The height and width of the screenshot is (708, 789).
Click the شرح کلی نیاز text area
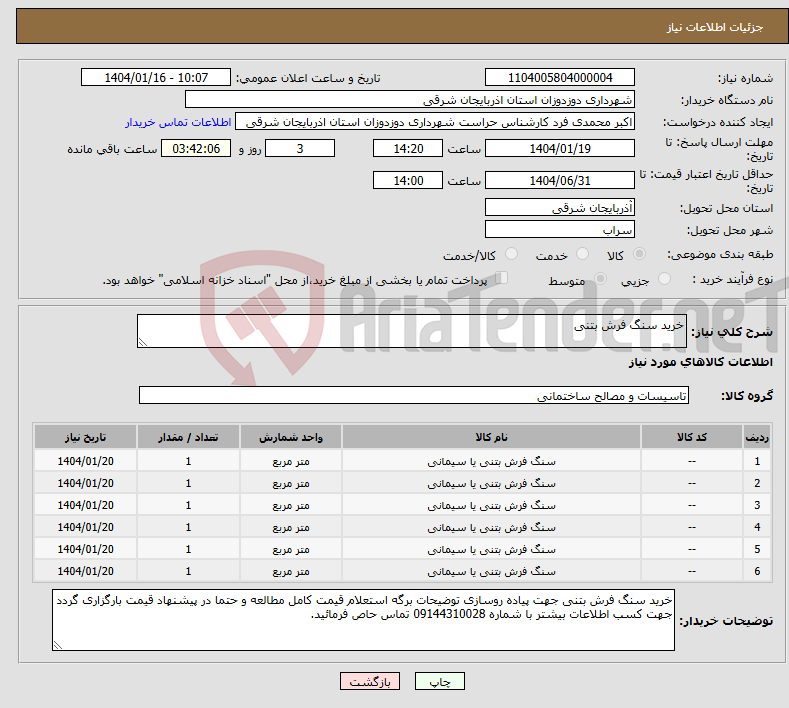412,331
